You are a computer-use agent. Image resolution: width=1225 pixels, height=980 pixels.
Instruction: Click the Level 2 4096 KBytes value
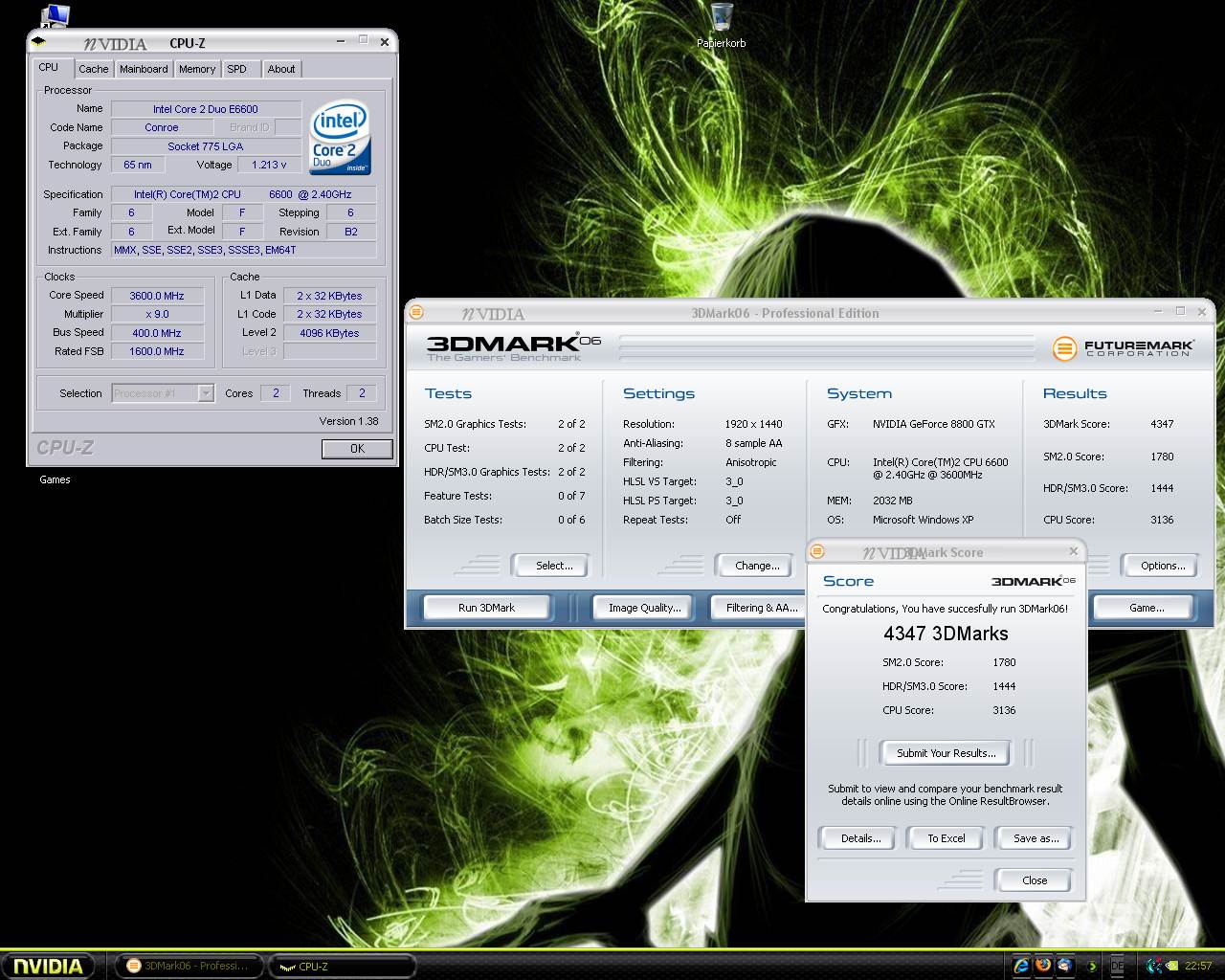329,333
